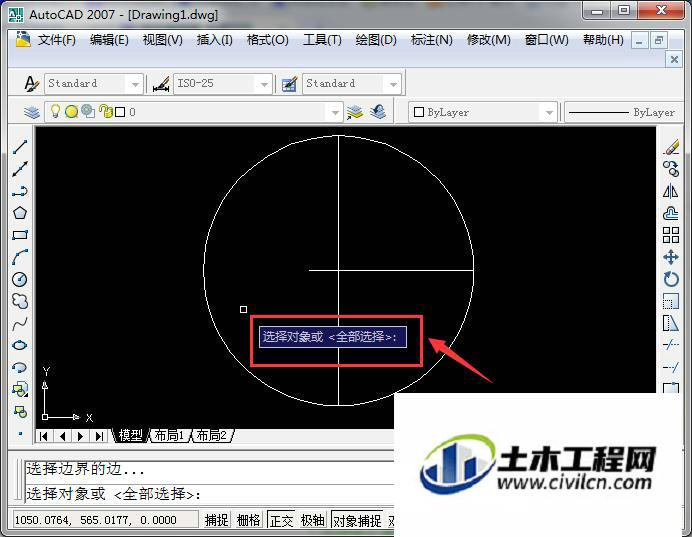This screenshot has height=537, width=692.
Task: Toggle layer 0 on/off lightbulb
Action: coord(55,111)
